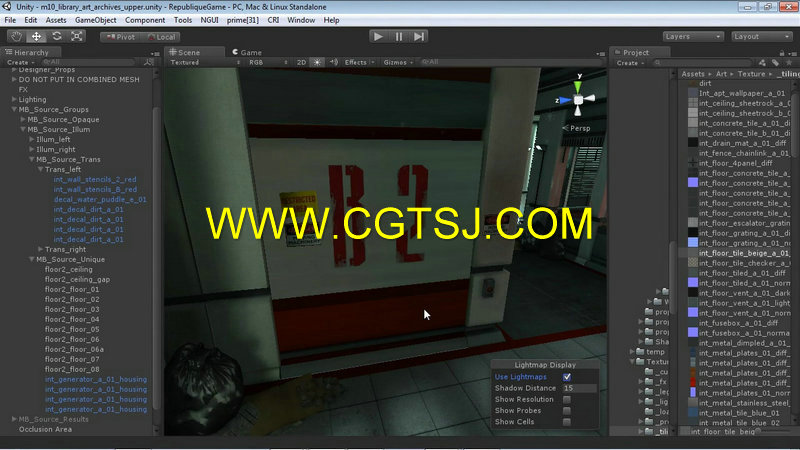
Task: Expand MB_Source_Results item
Action: click(14, 419)
